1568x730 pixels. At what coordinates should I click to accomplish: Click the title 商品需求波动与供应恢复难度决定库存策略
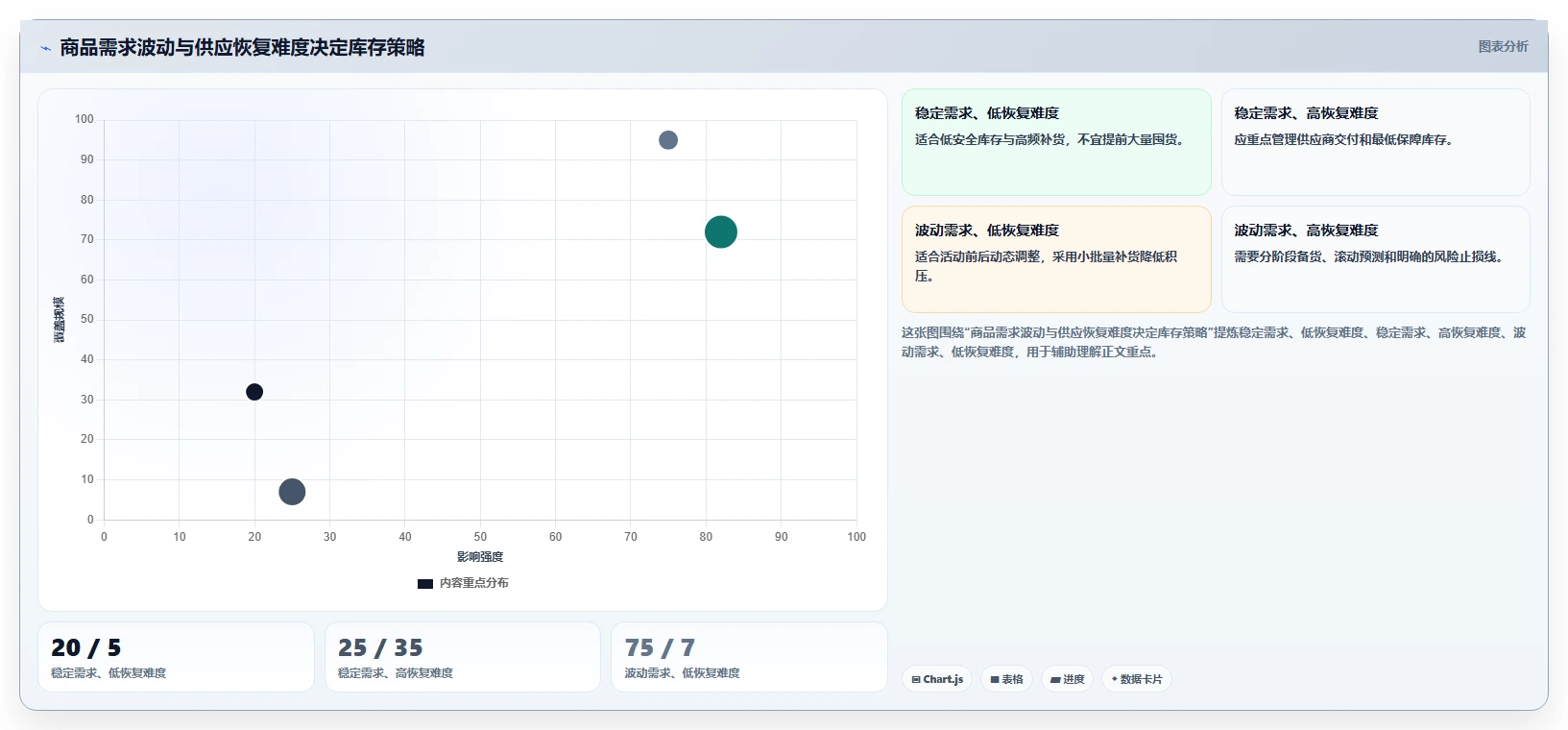[x=242, y=48]
